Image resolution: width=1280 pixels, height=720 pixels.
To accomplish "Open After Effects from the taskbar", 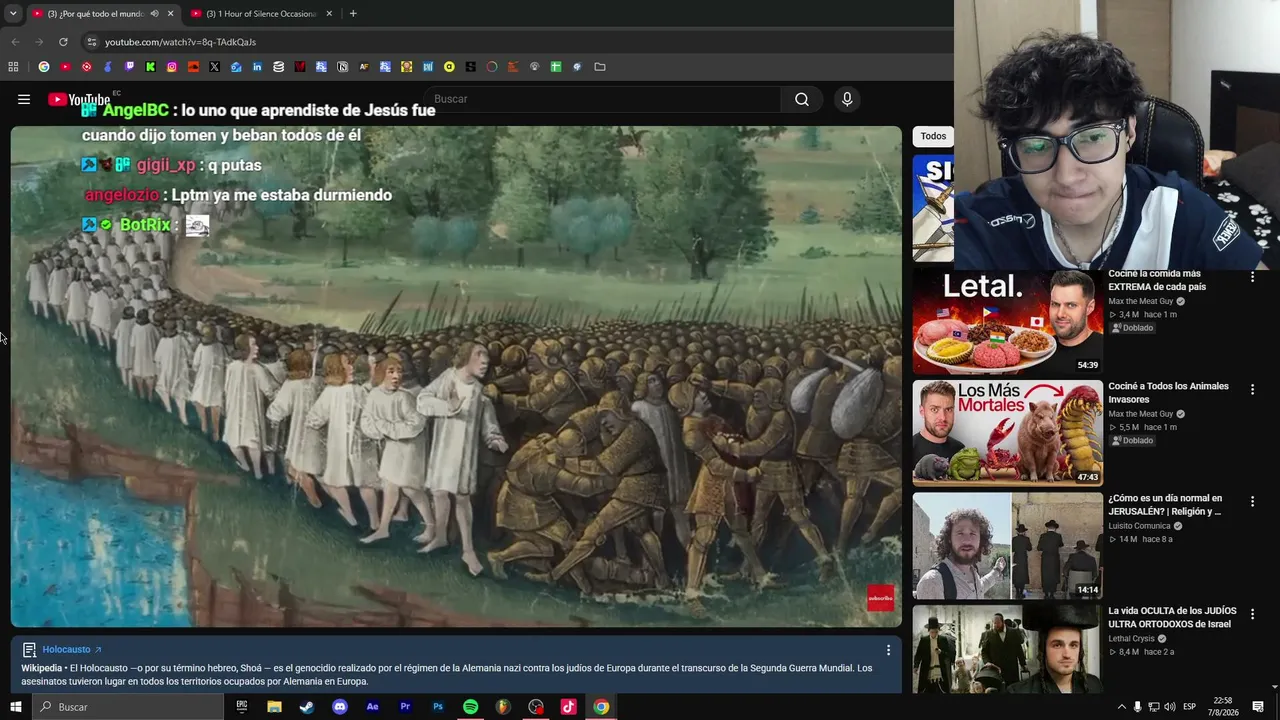I will [x=373, y=707].
